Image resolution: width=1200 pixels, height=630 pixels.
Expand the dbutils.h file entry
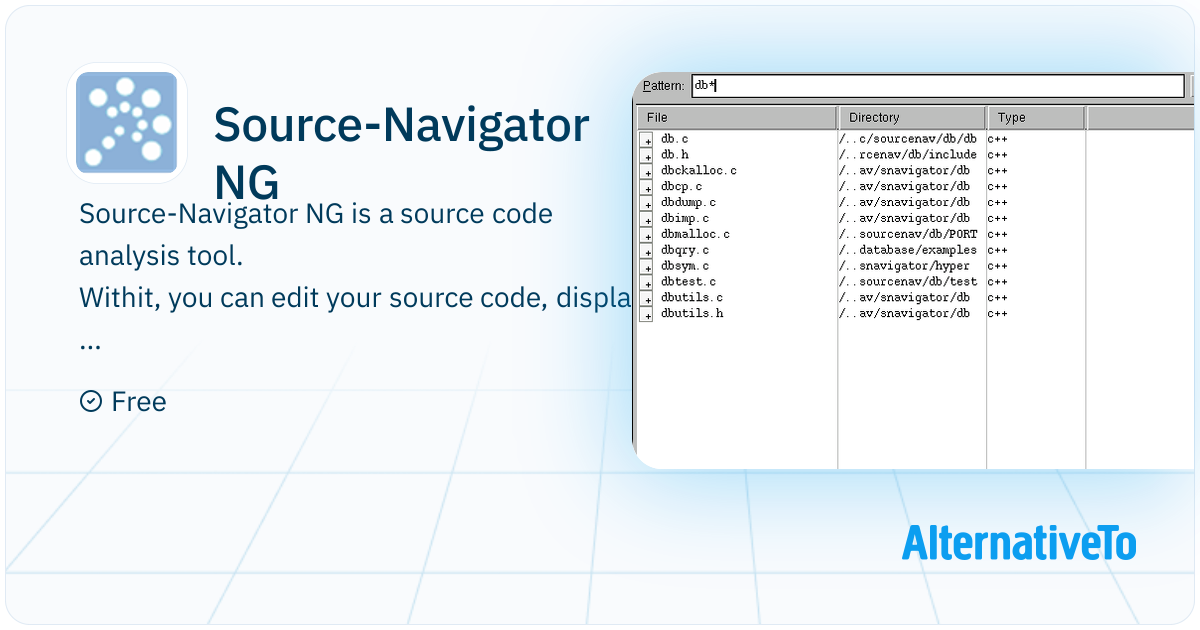(x=647, y=314)
